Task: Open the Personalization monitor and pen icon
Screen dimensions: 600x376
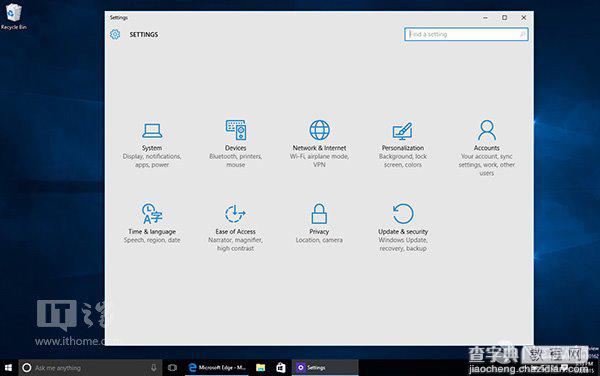Action: [x=403, y=131]
